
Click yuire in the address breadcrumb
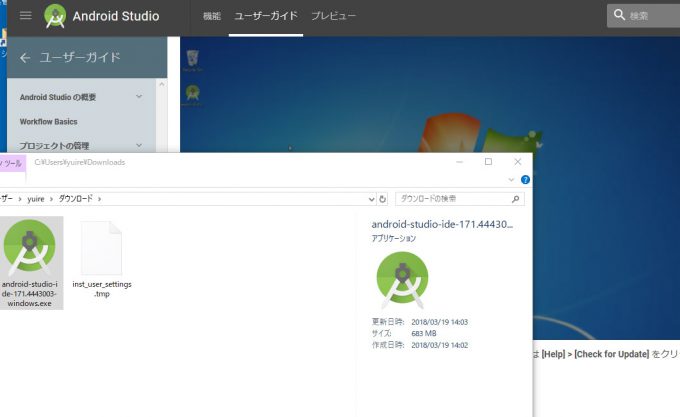[x=36, y=199]
